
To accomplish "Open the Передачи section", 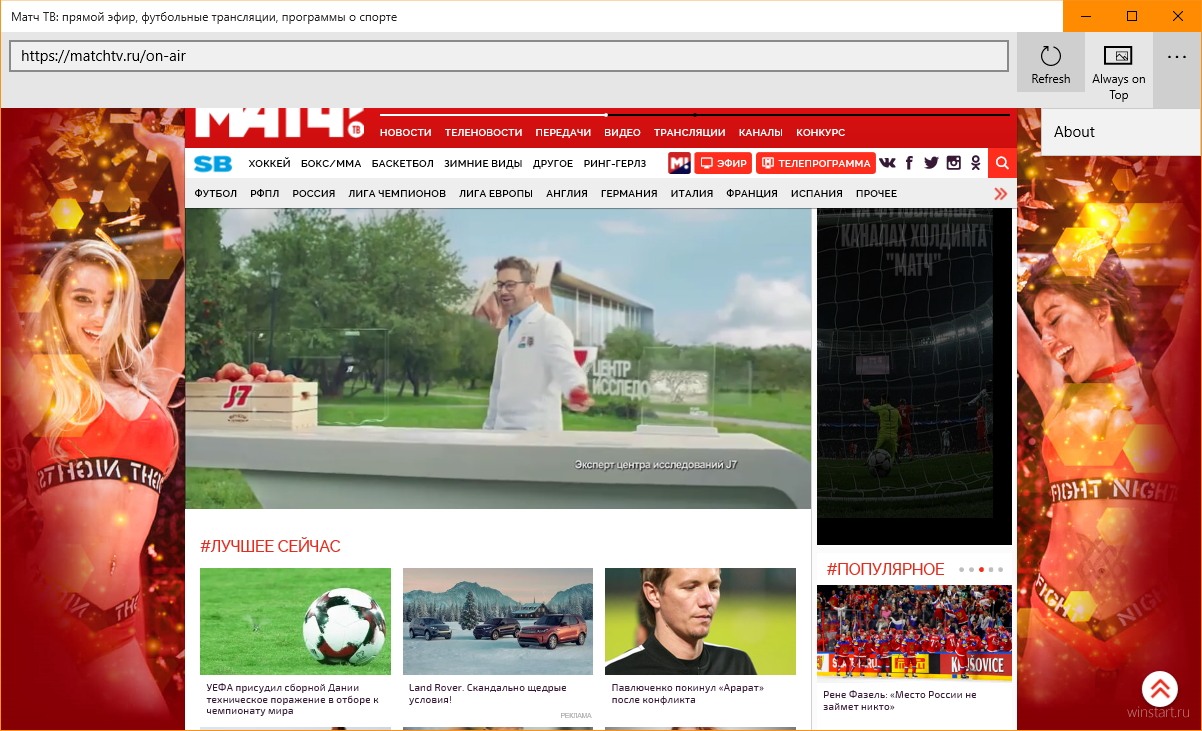I will [x=563, y=132].
